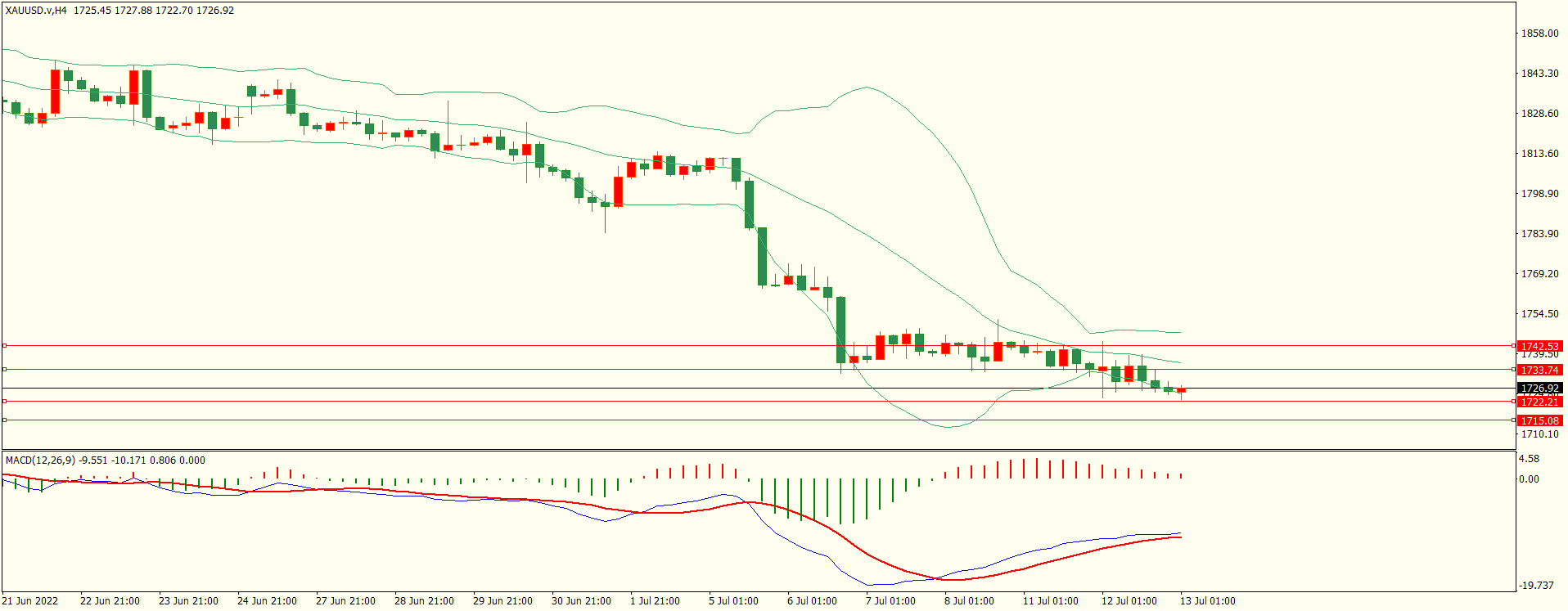Screen dimensions: 1568x611
Task: Click the -19.737 MACD scale label
Action: (1536, 586)
